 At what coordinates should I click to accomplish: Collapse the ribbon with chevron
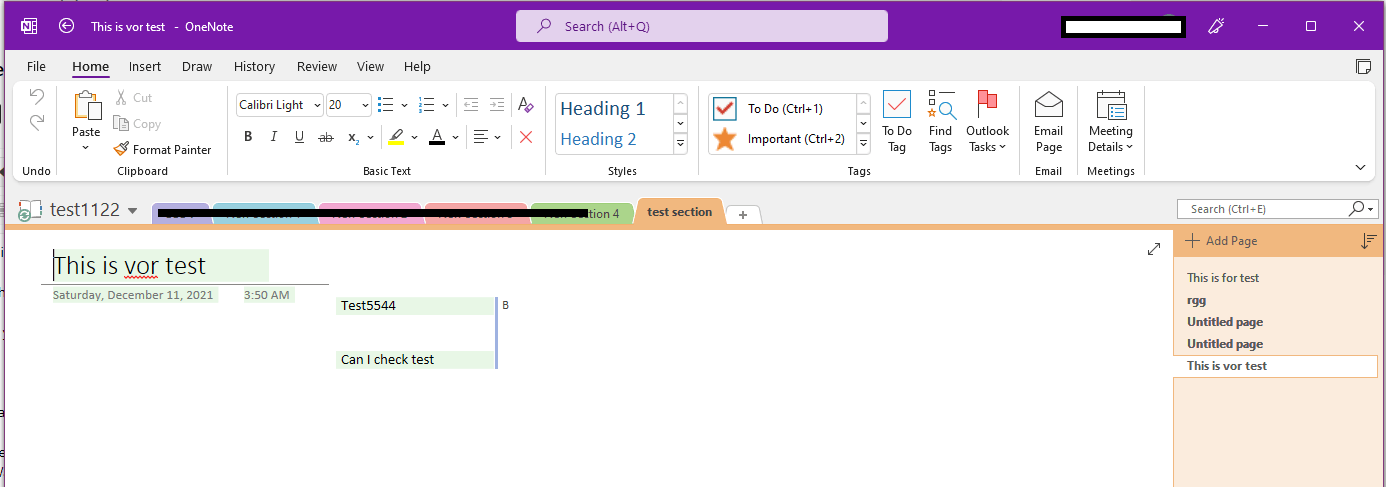pos(1360,168)
